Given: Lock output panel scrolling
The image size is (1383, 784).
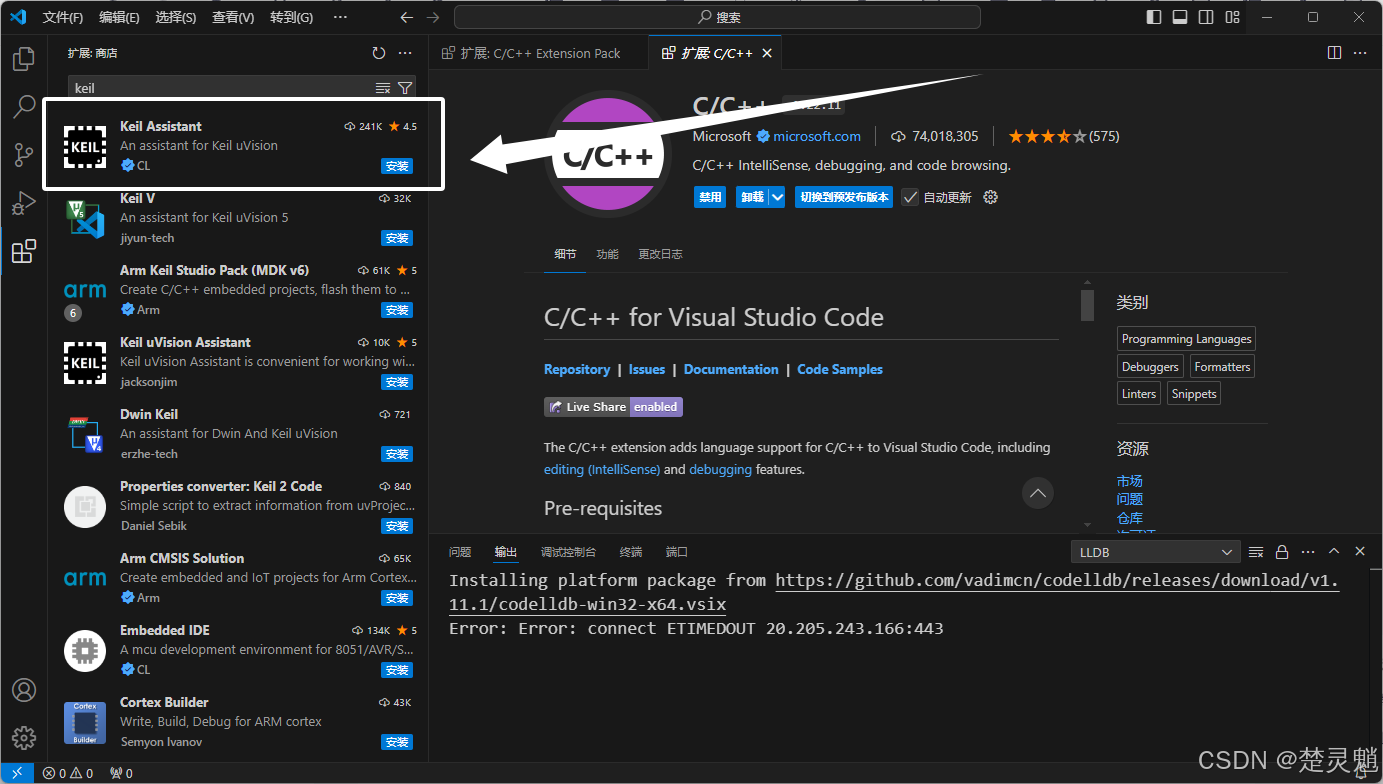Looking at the screenshot, I should click(x=1282, y=551).
